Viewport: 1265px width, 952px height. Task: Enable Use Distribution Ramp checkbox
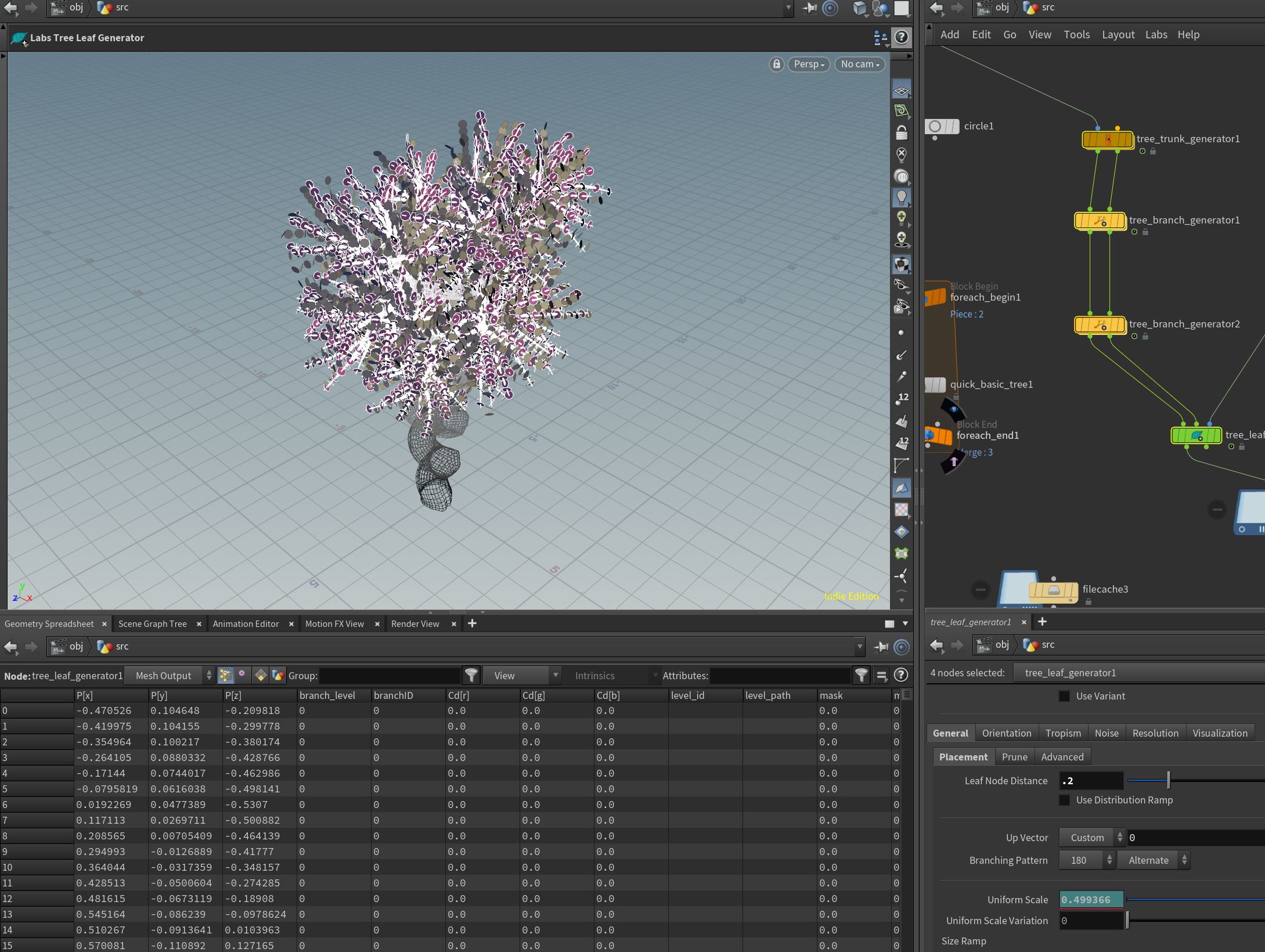(x=1064, y=800)
